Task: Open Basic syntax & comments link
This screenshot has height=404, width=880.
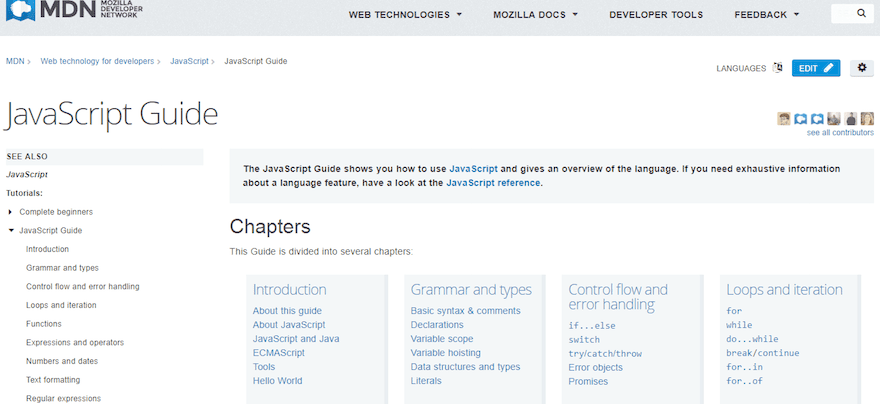Action: (465, 311)
